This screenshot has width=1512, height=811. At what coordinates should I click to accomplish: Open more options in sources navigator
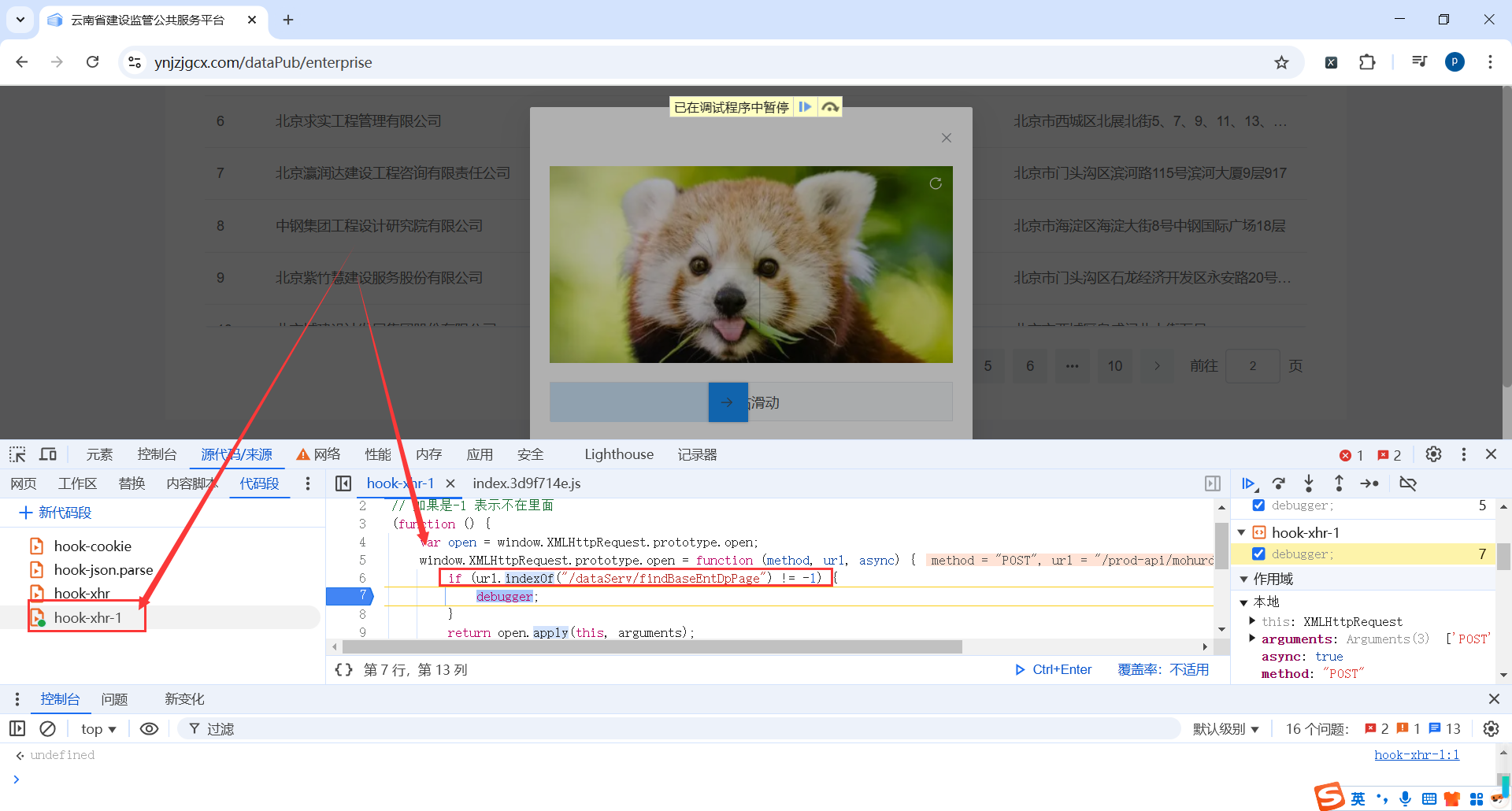click(308, 483)
